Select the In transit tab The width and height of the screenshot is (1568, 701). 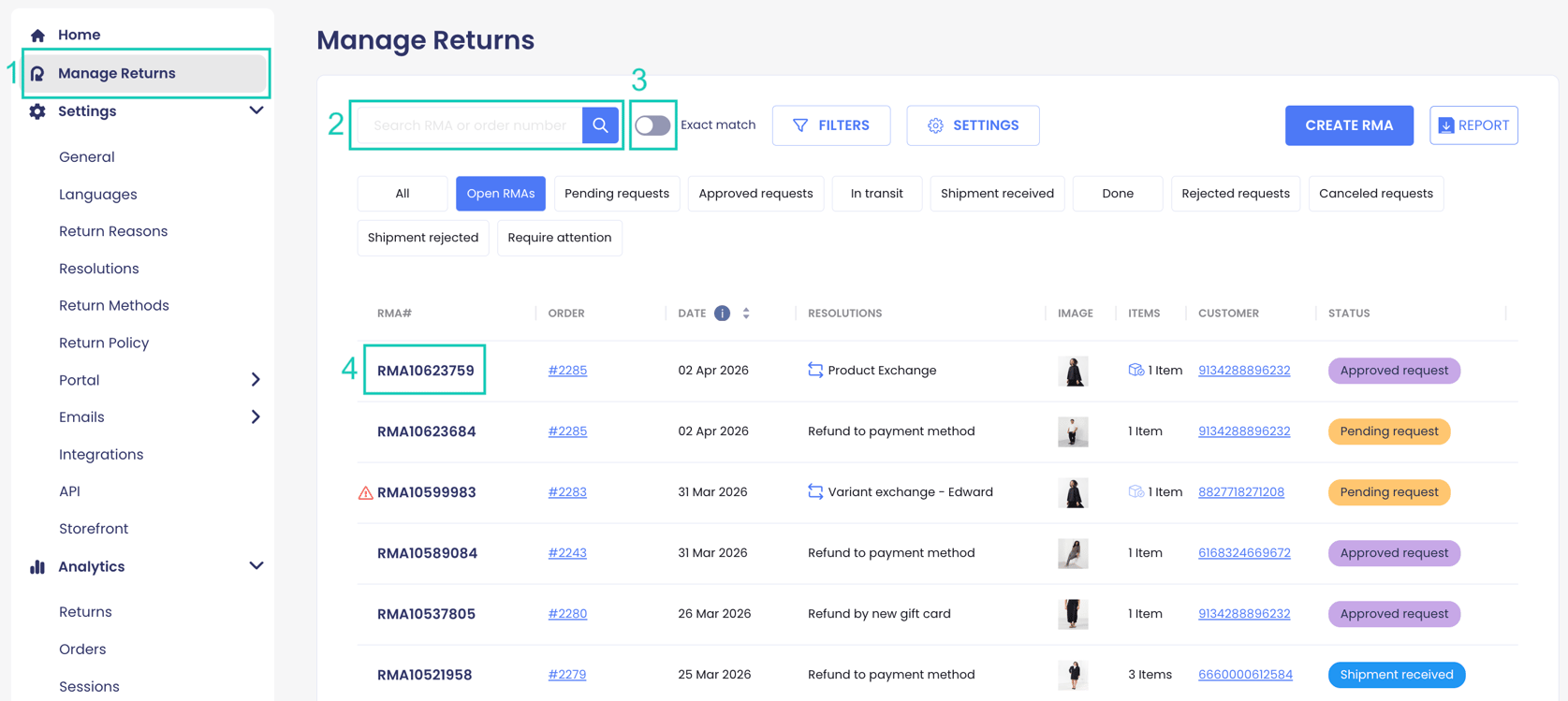pos(877,194)
